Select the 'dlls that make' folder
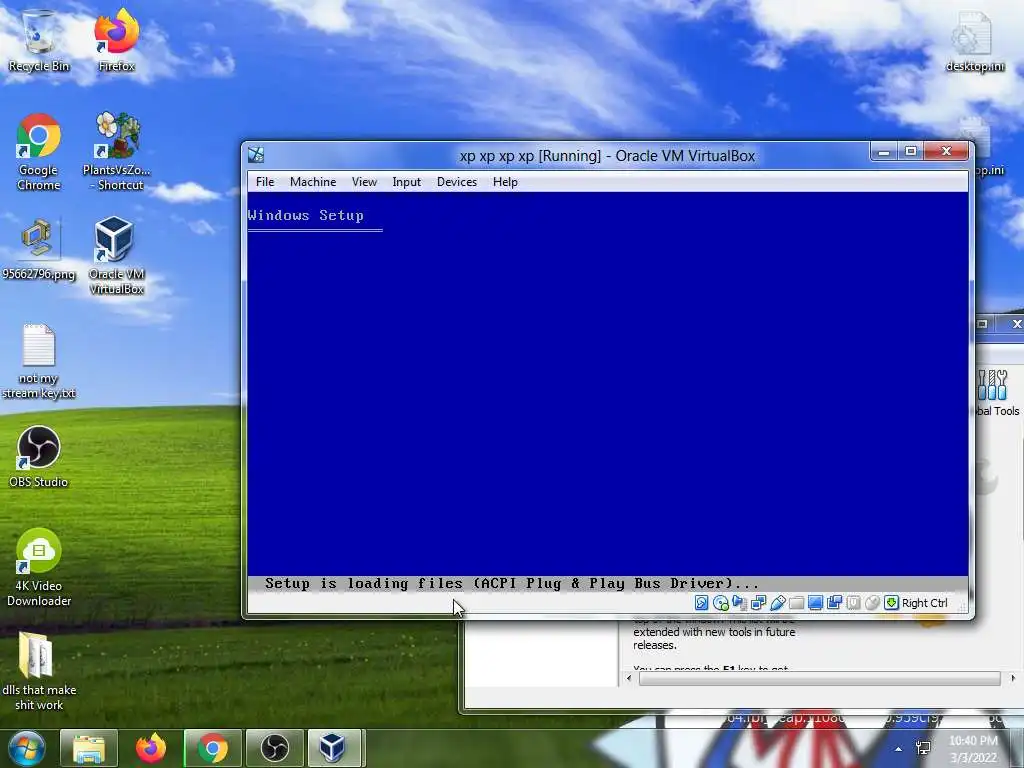The image size is (1024, 768). pyautogui.click(x=39, y=671)
